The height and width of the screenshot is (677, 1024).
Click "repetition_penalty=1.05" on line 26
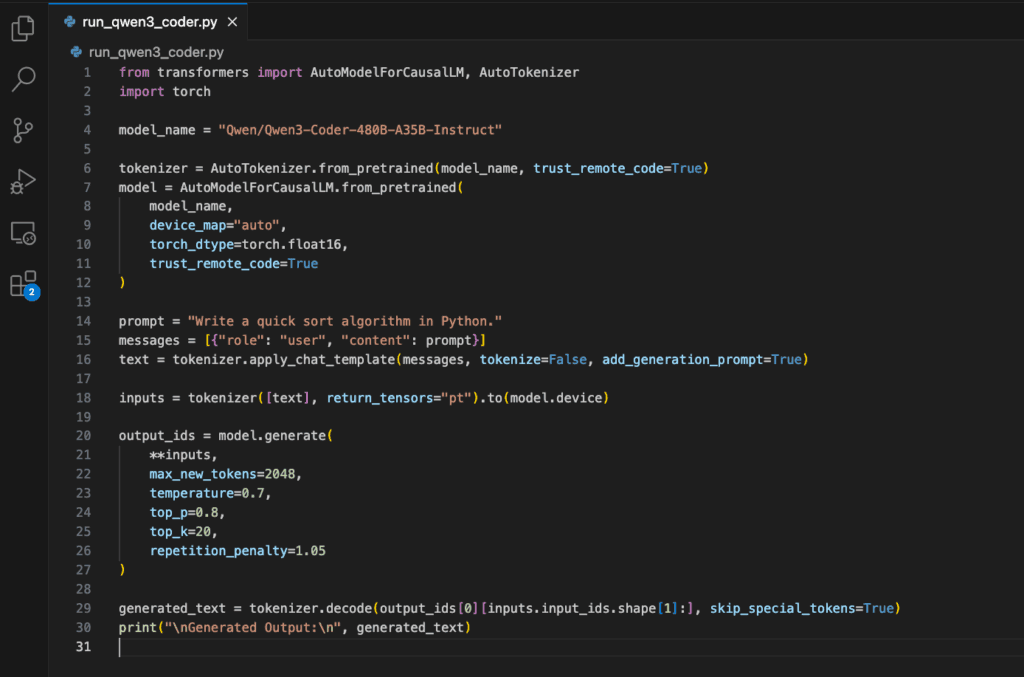point(237,551)
